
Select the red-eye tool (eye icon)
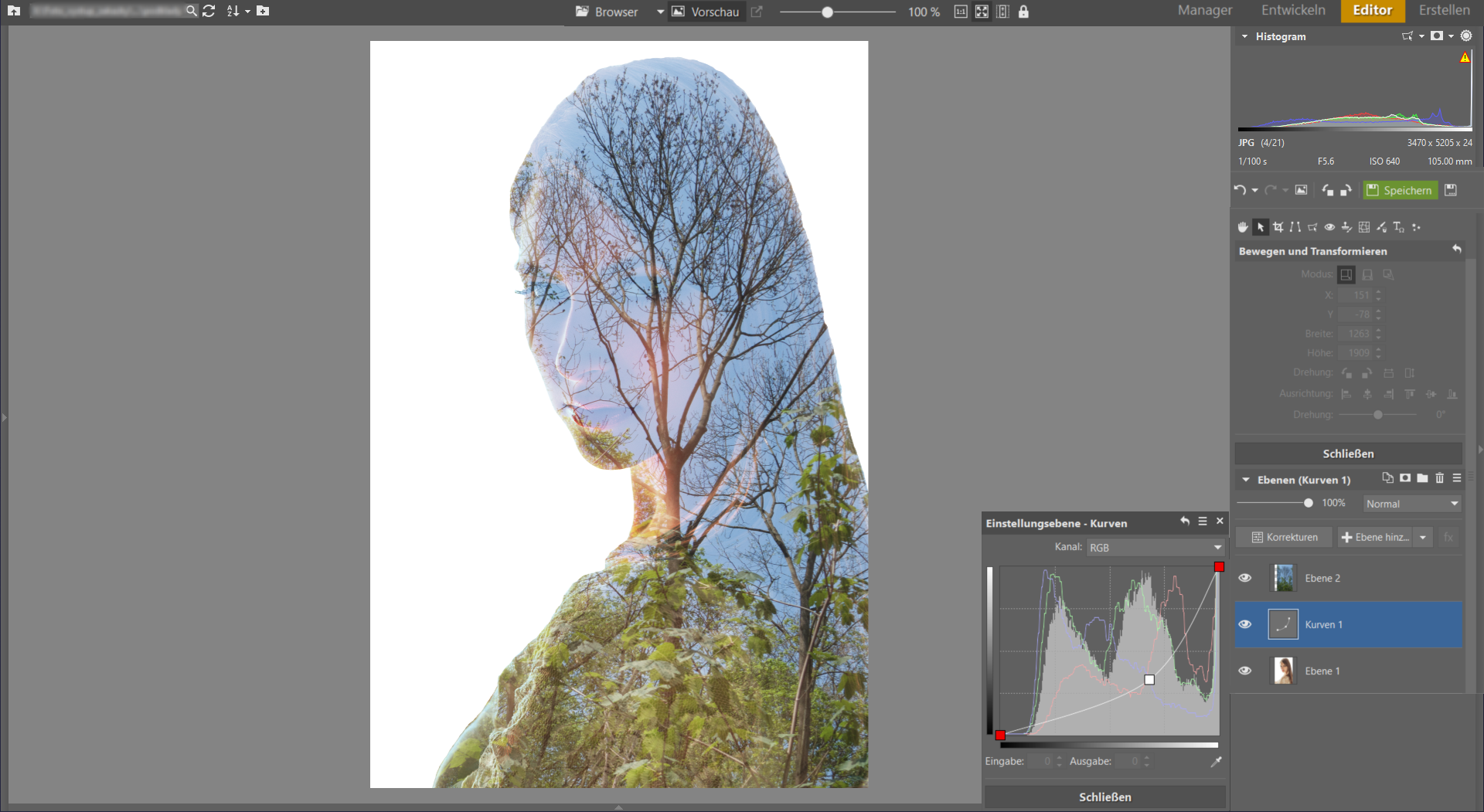pyautogui.click(x=1329, y=227)
